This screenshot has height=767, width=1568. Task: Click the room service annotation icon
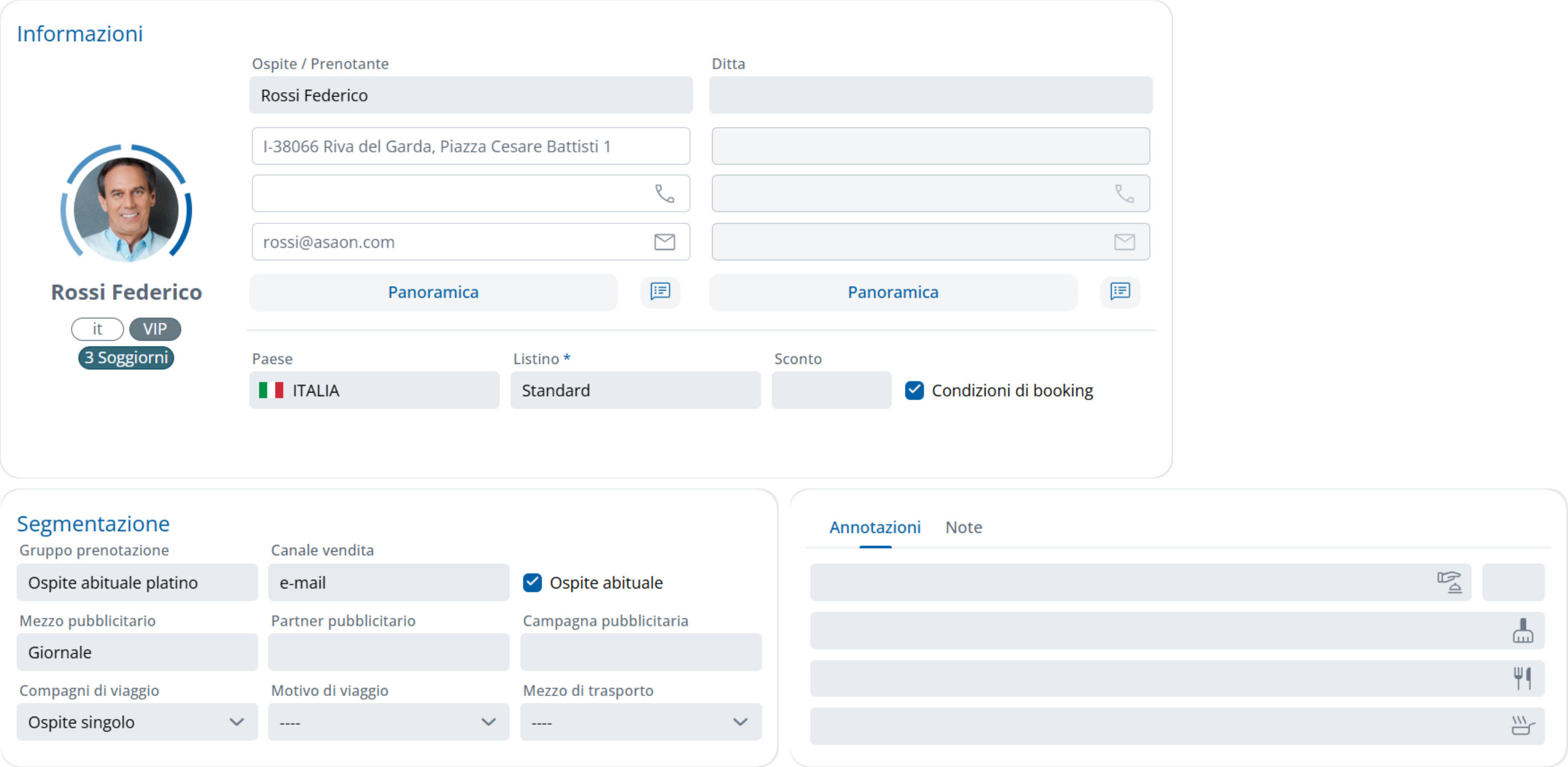pyautogui.click(x=1449, y=582)
